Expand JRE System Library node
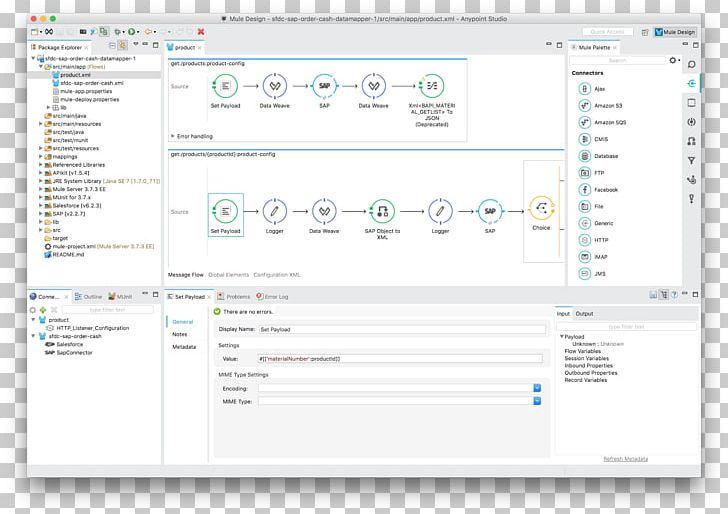The image size is (728, 514). coord(41,181)
